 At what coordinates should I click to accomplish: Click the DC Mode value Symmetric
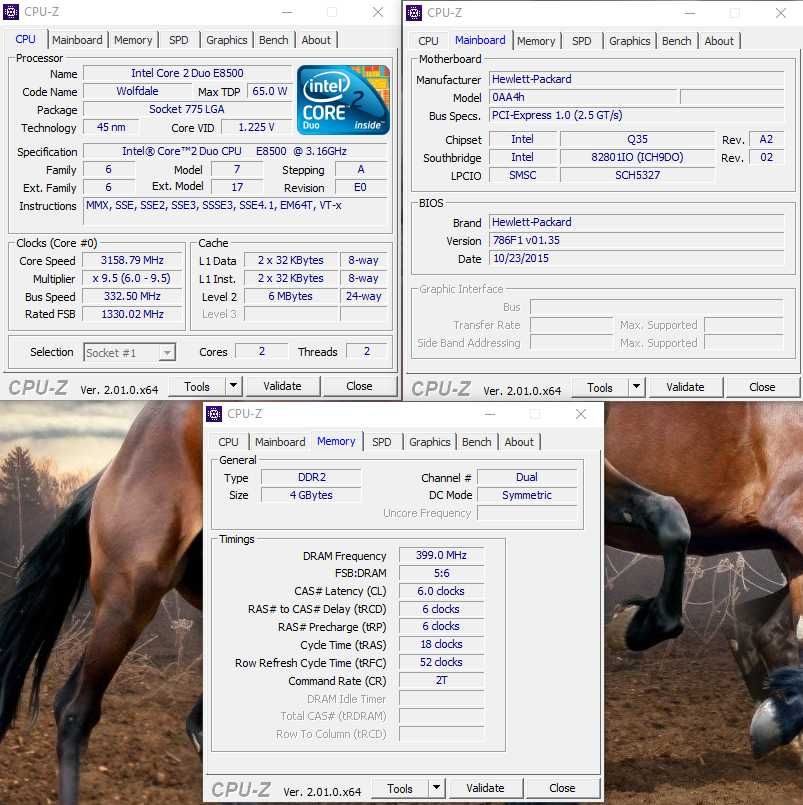tap(527, 495)
